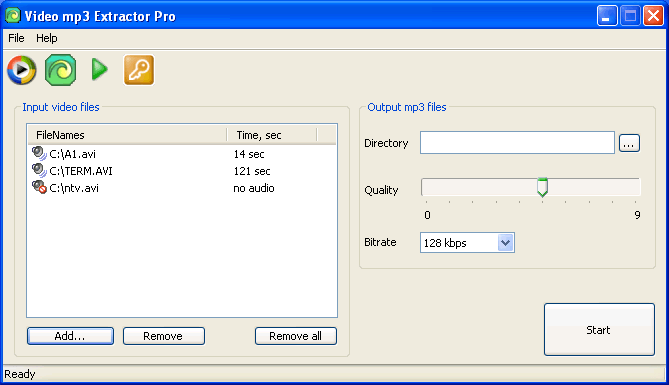The image size is (669, 385).
Task: Open the 128 kbps combo box
Action: click(467, 243)
